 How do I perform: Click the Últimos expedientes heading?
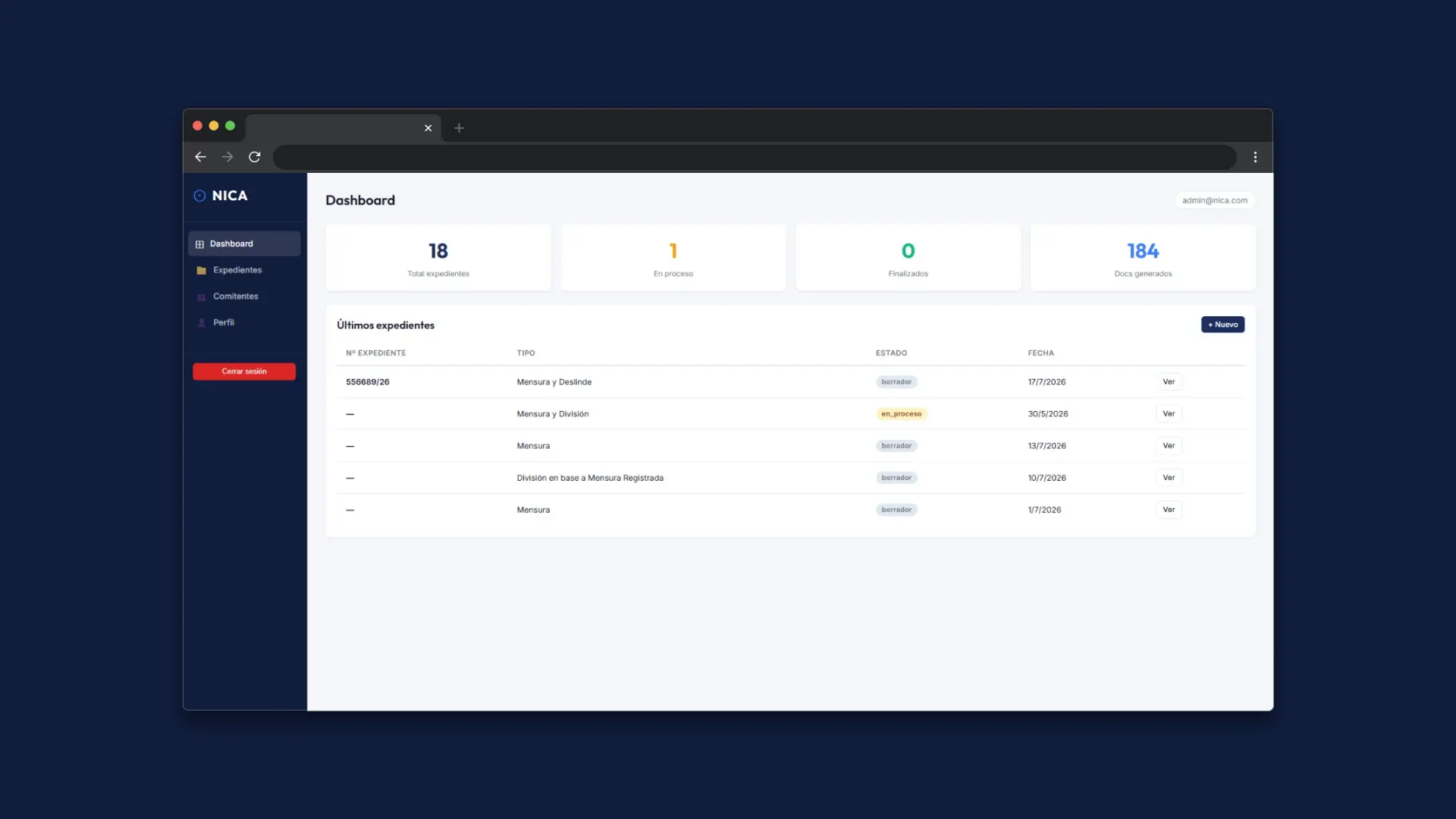(385, 325)
